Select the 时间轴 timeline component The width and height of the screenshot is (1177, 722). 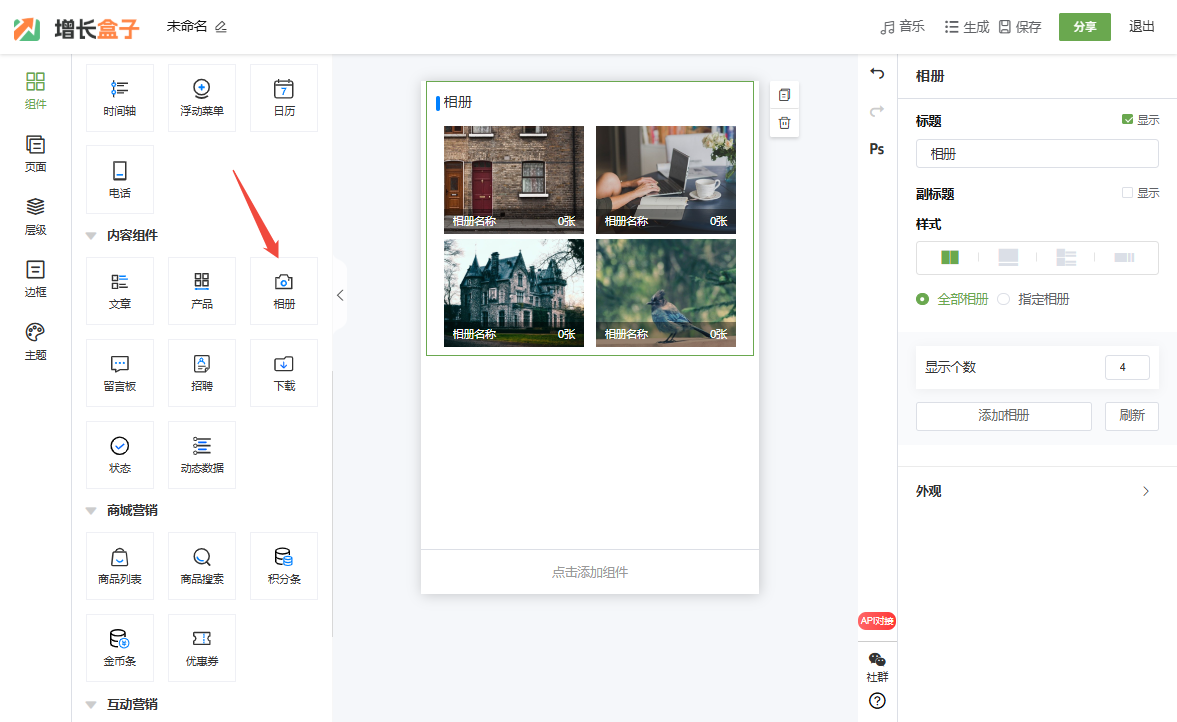point(120,97)
